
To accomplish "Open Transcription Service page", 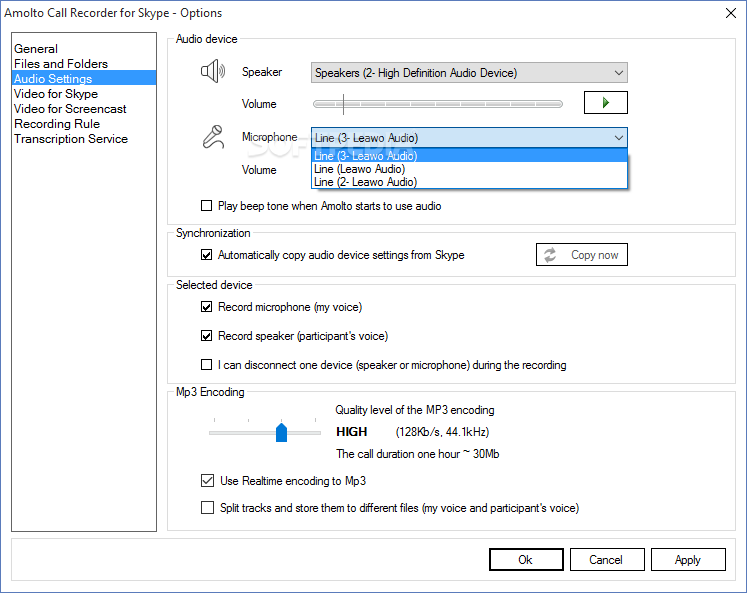I will click(x=84, y=139).
